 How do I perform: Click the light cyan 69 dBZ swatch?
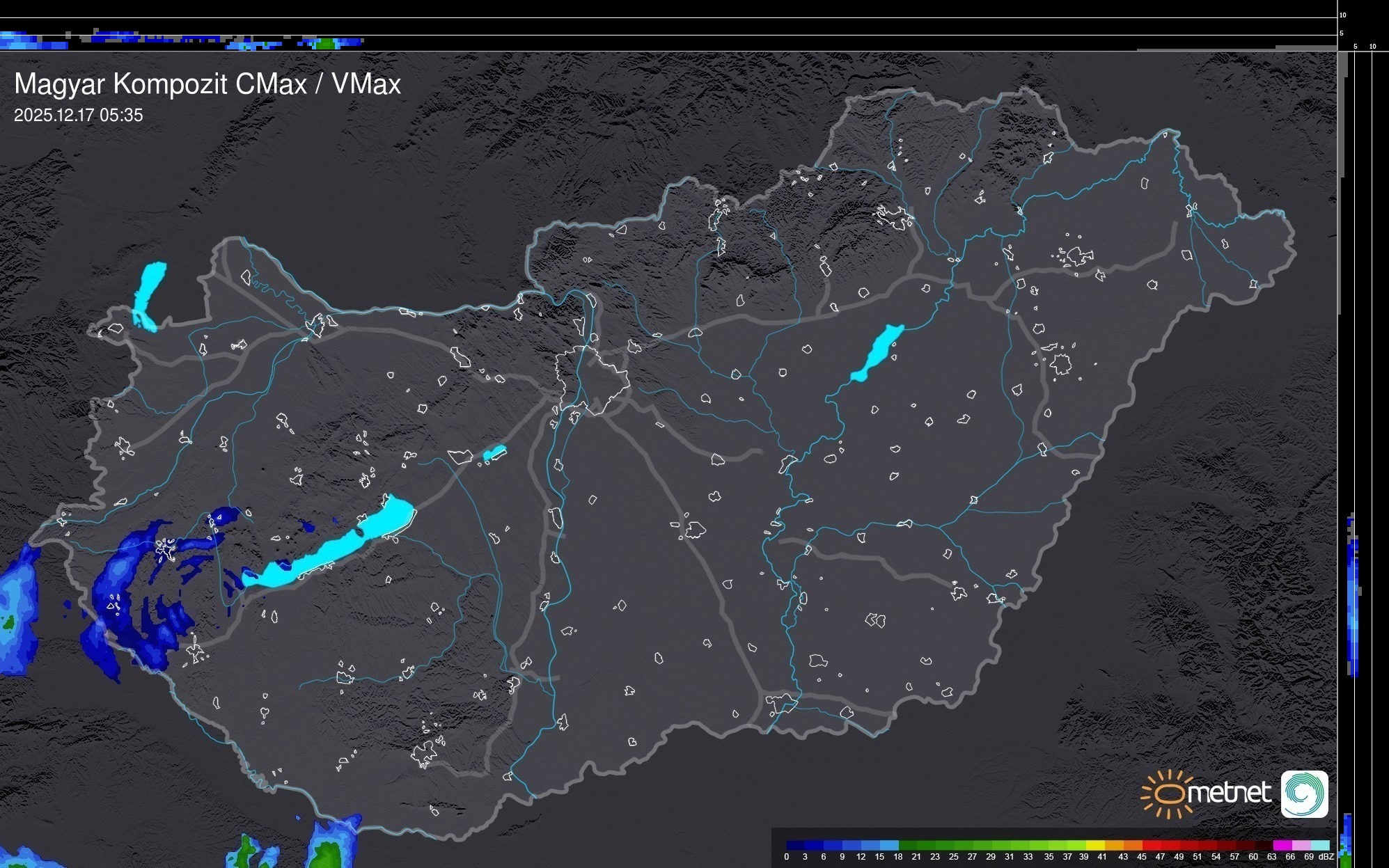click(1320, 845)
